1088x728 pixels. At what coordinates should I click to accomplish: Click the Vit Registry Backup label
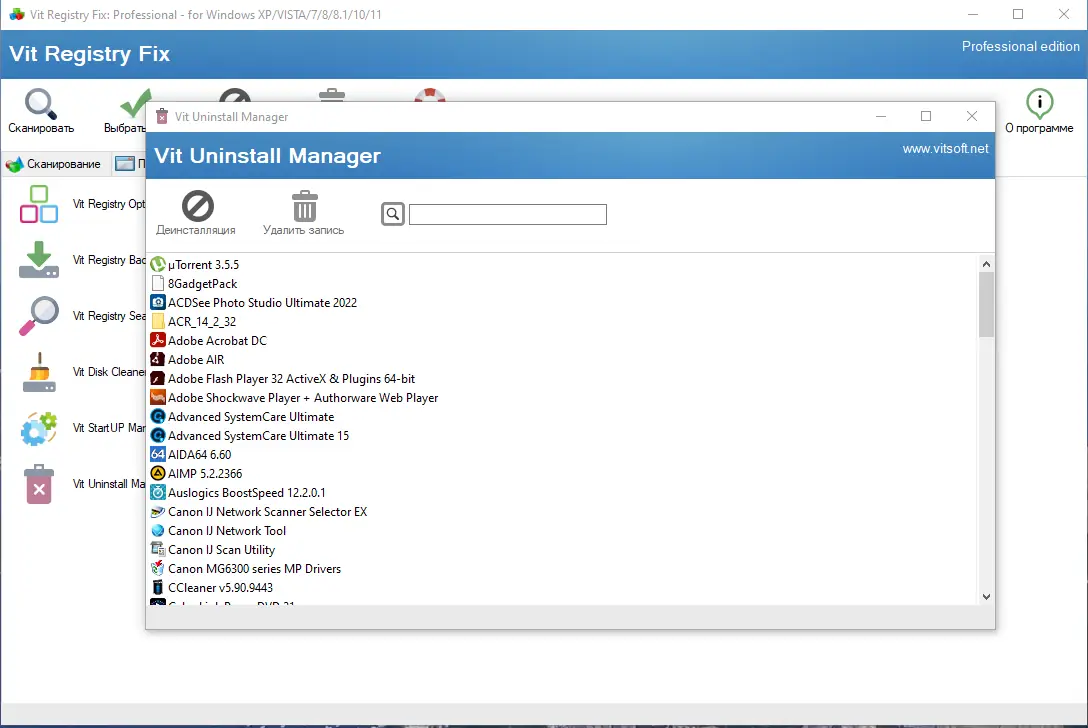click(109, 260)
